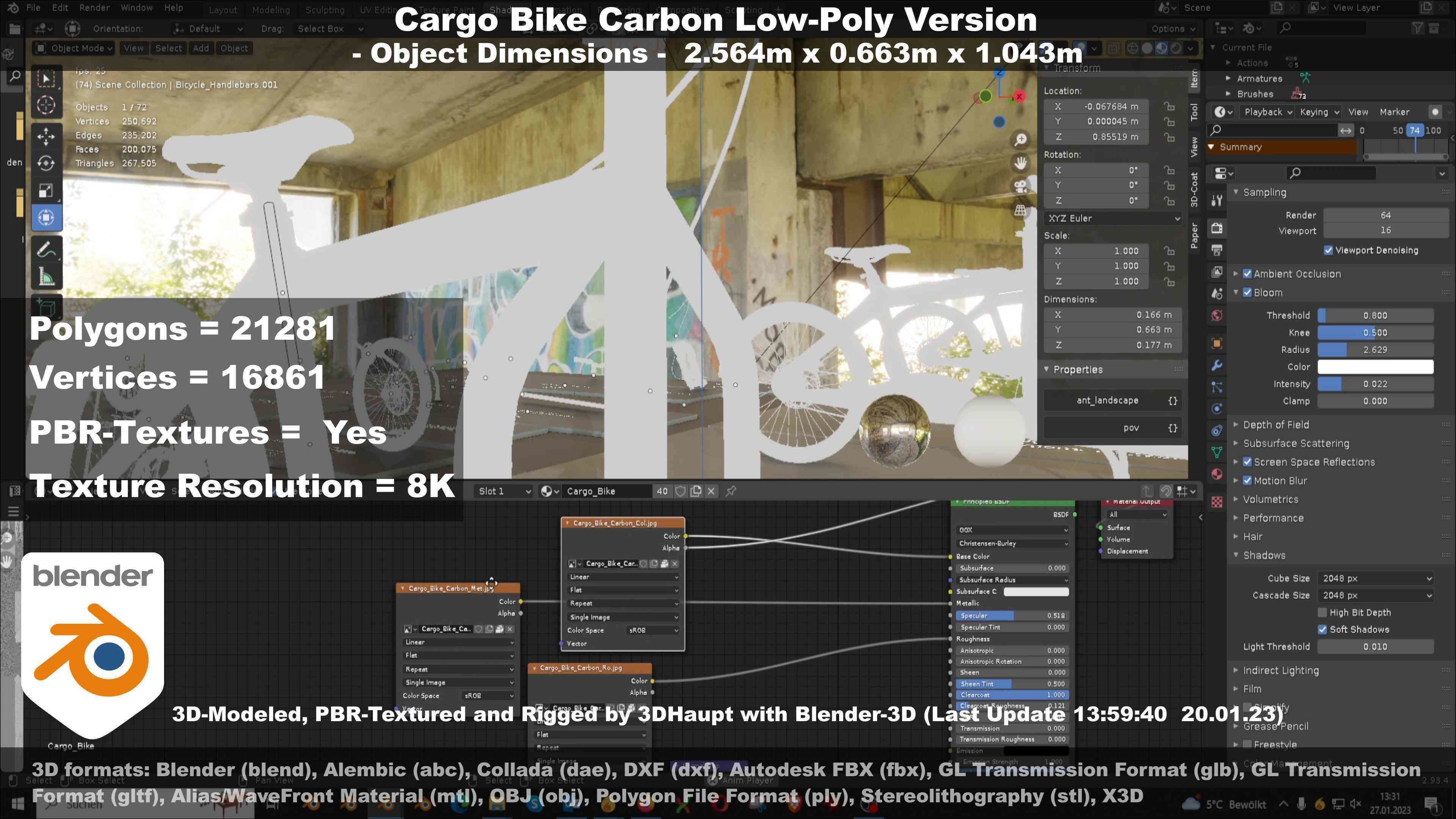Image resolution: width=1456 pixels, height=819 pixels.
Task: Toggle Soft Shadows checkbox
Action: (1323, 629)
